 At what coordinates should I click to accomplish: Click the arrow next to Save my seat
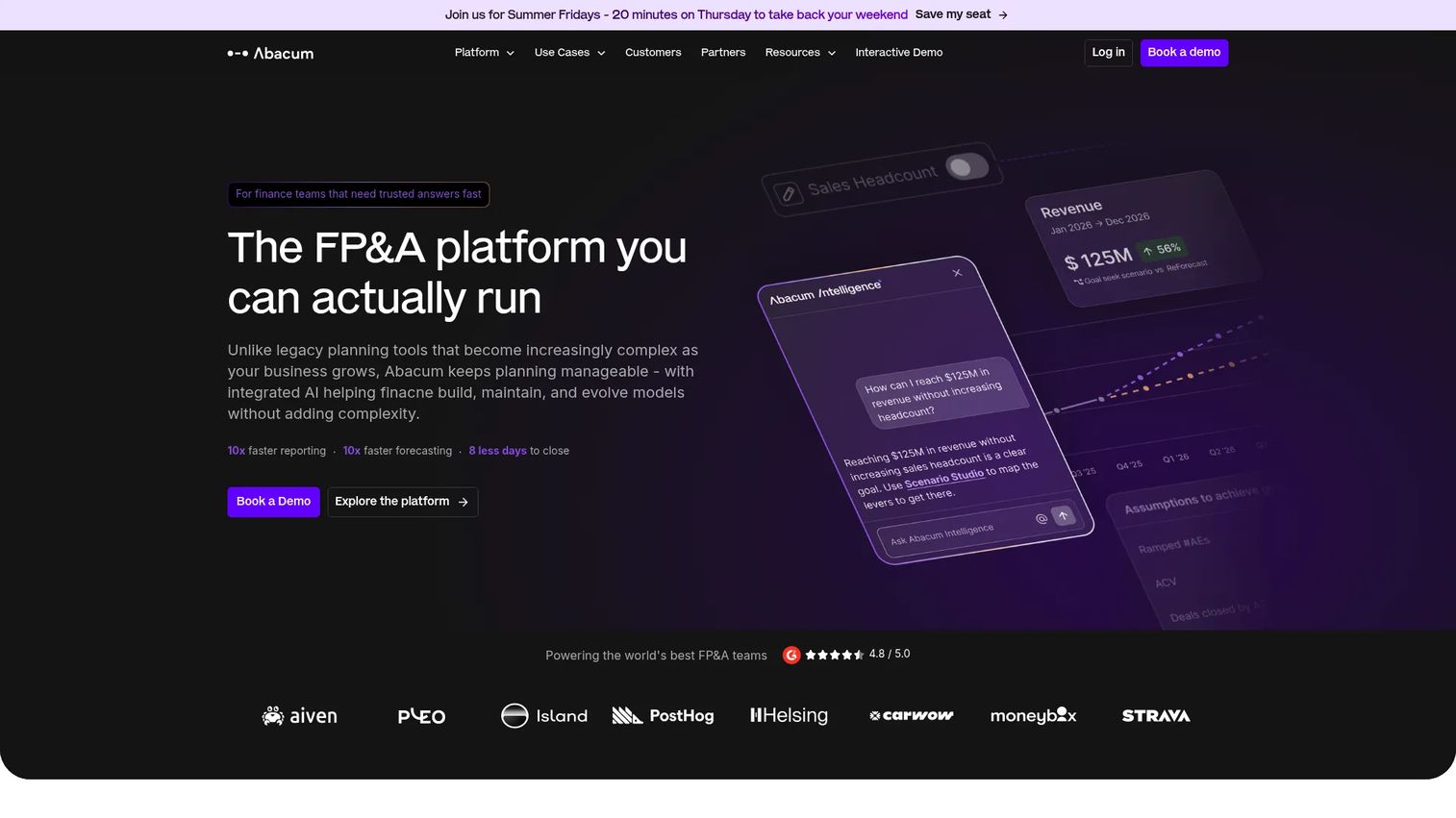pyautogui.click(x=1003, y=14)
